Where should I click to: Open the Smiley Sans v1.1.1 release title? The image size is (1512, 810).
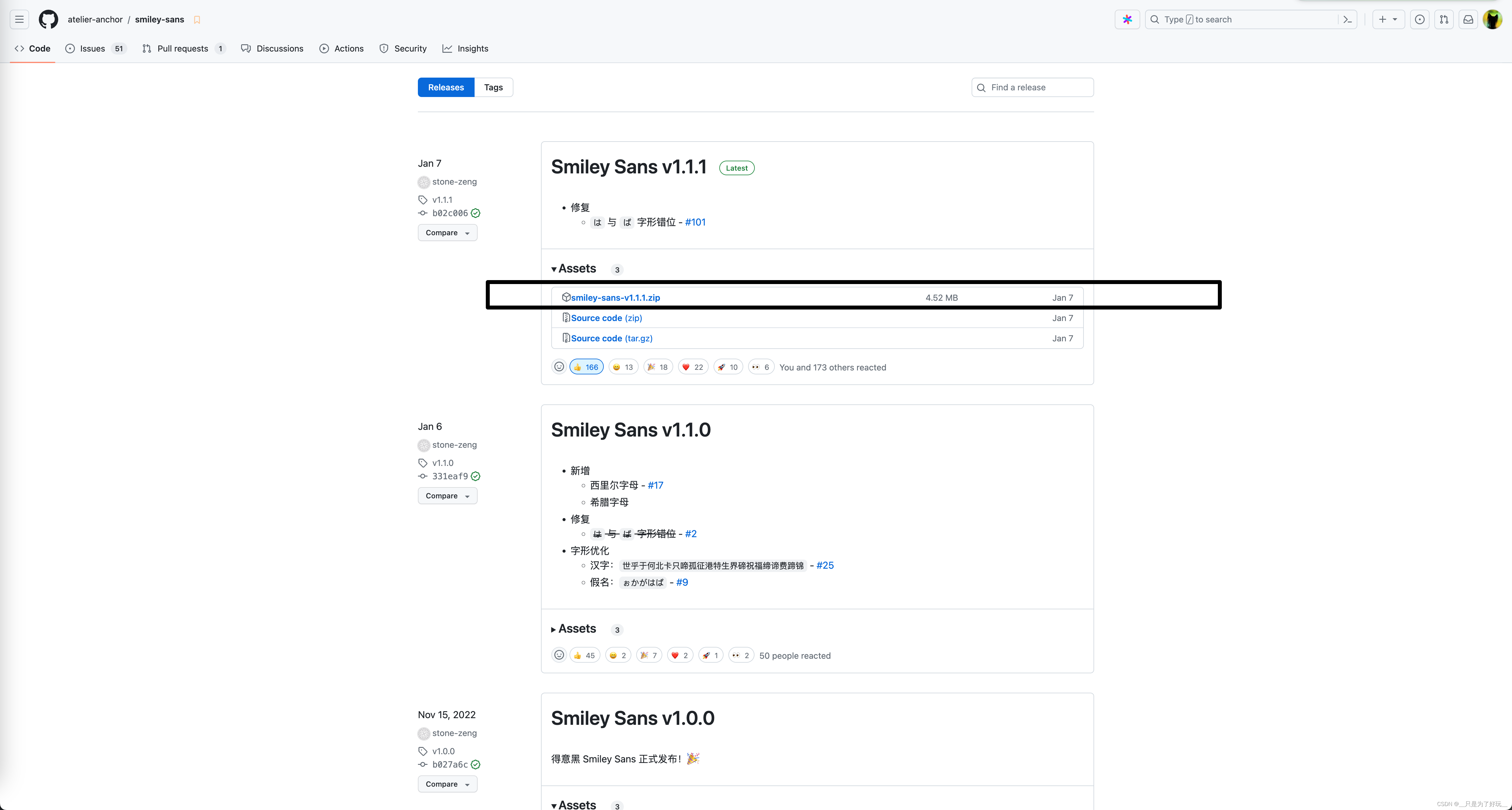pyautogui.click(x=629, y=167)
